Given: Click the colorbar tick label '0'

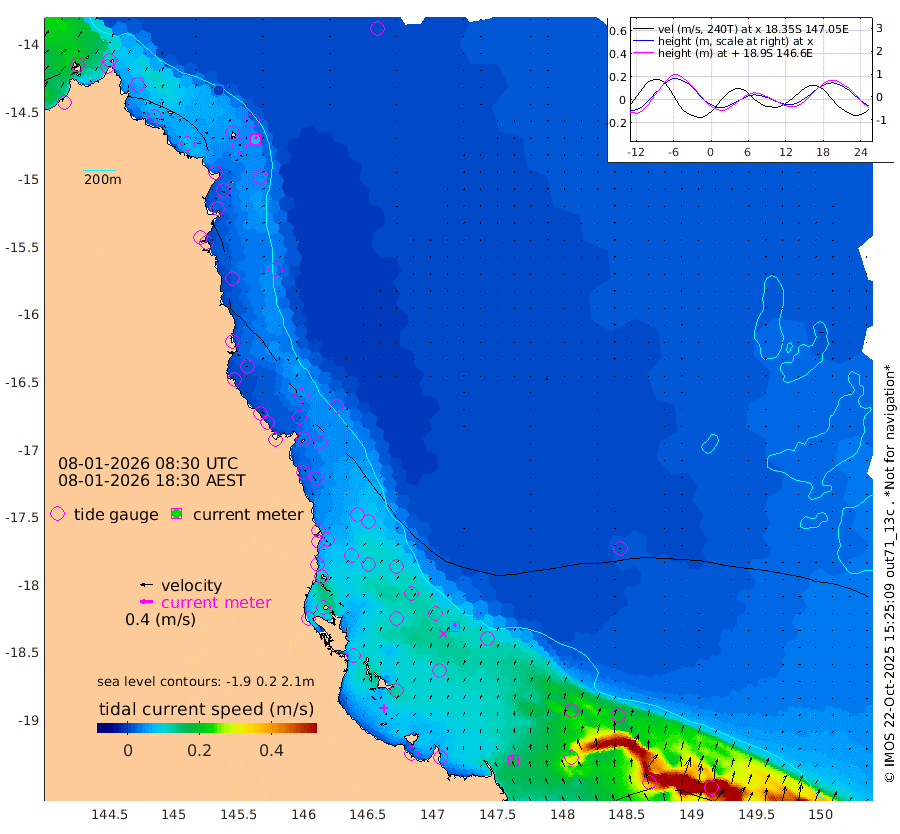Looking at the screenshot, I should pyautogui.click(x=128, y=750).
